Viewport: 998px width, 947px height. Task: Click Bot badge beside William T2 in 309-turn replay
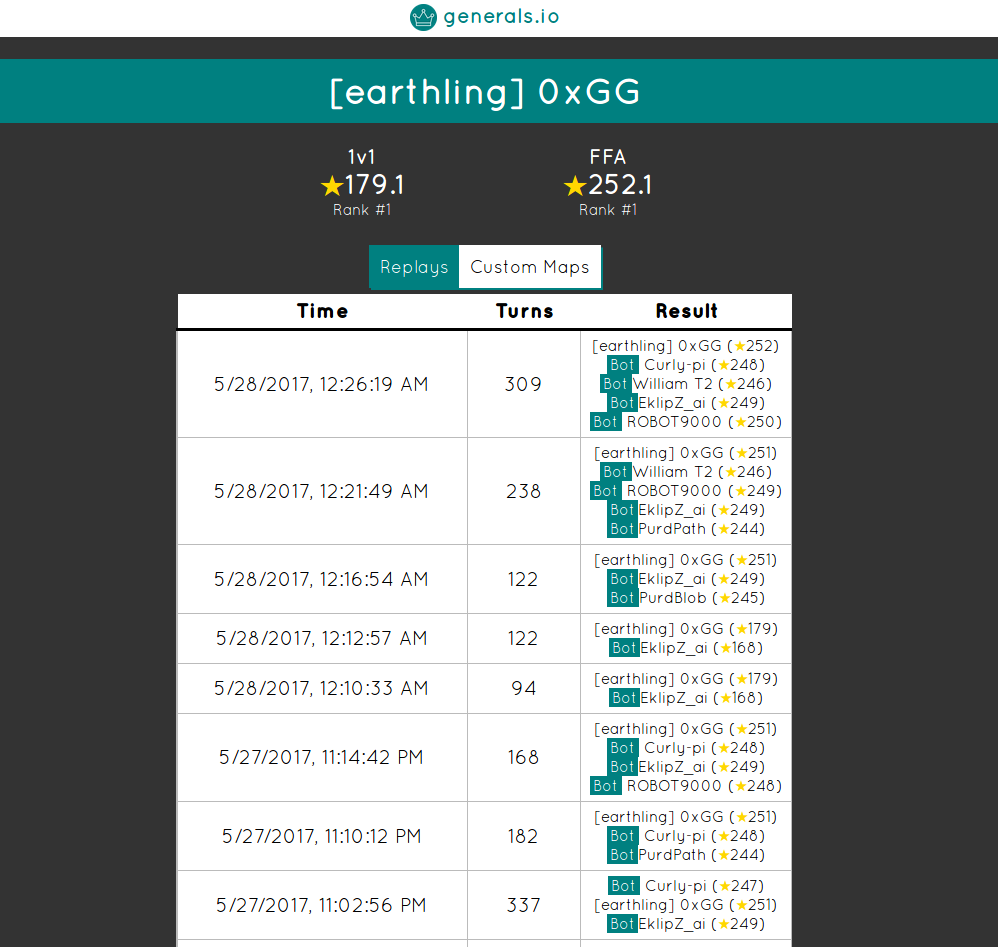tap(615, 384)
